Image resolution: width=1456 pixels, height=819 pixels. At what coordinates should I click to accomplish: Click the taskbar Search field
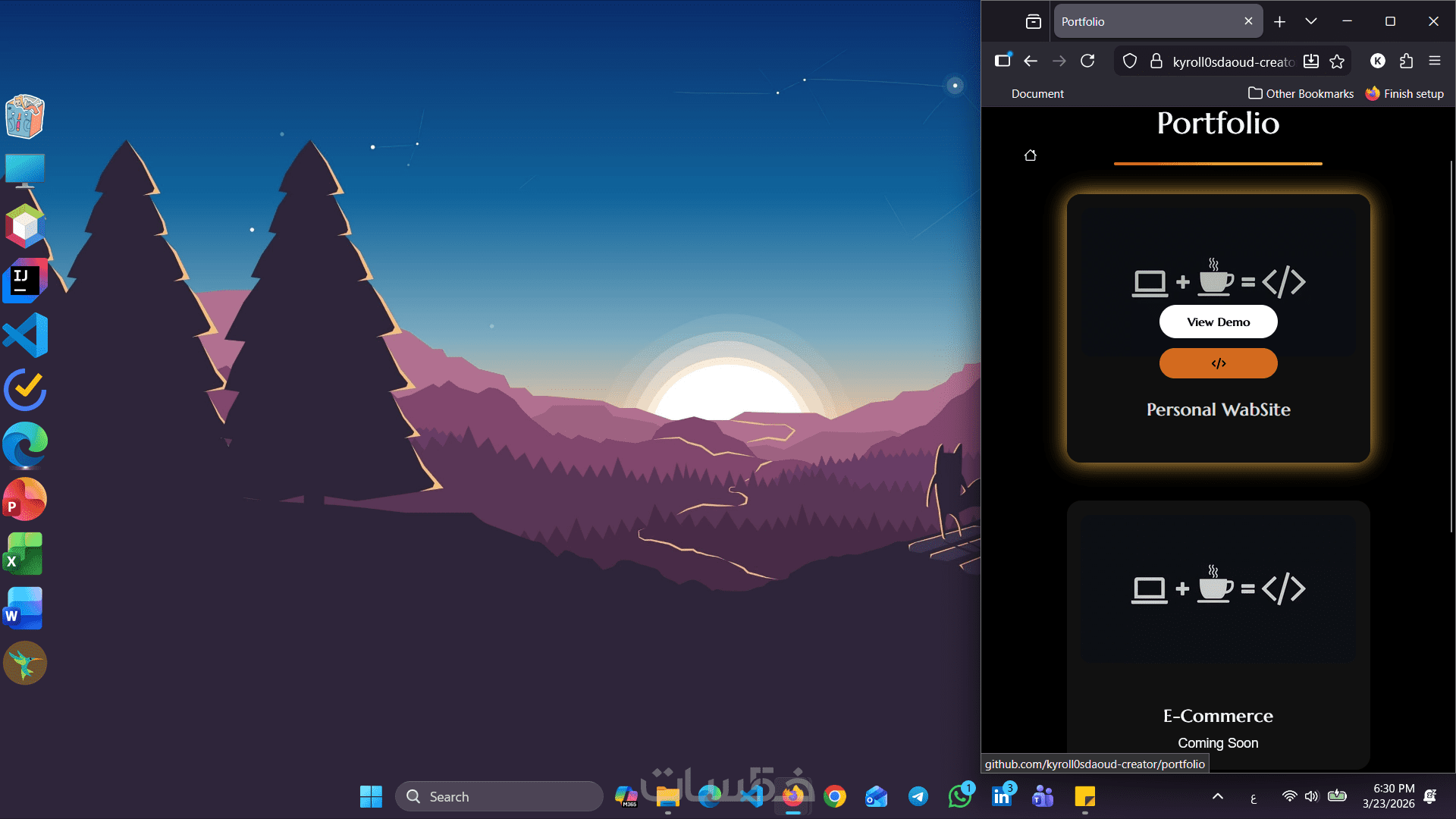coord(499,796)
